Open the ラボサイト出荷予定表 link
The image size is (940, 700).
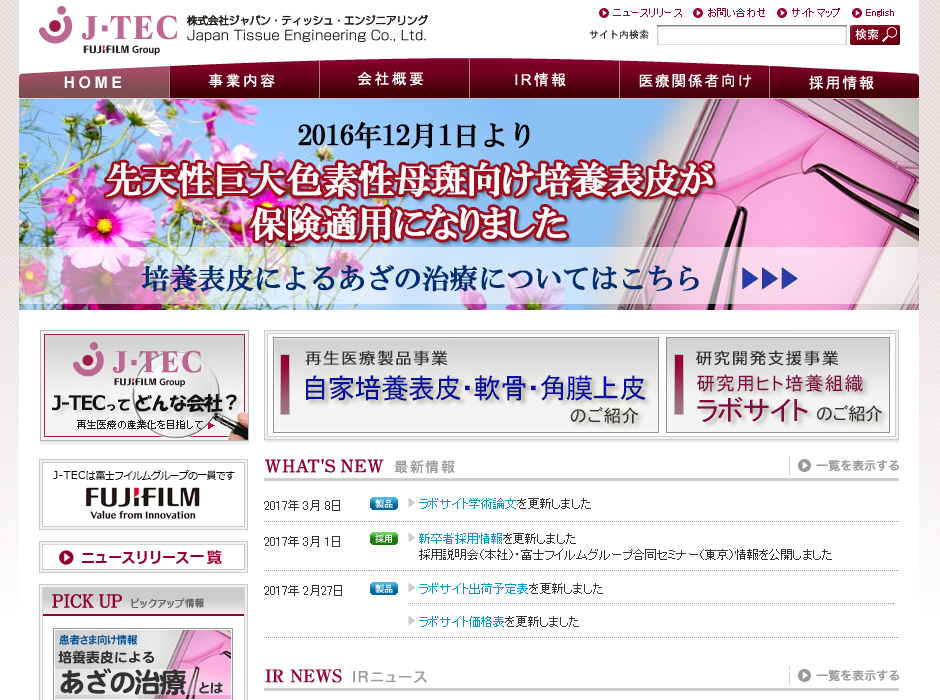(474, 589)
